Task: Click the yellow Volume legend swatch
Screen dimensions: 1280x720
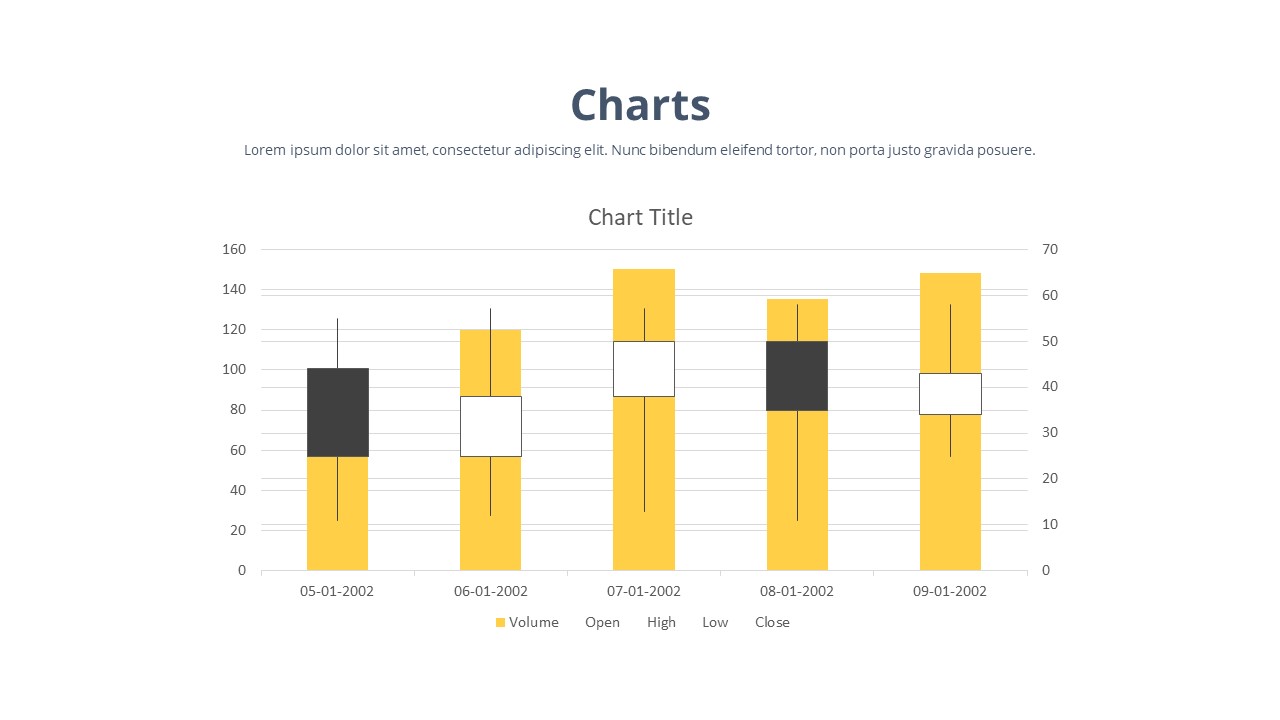Action: tap(500, 623)
